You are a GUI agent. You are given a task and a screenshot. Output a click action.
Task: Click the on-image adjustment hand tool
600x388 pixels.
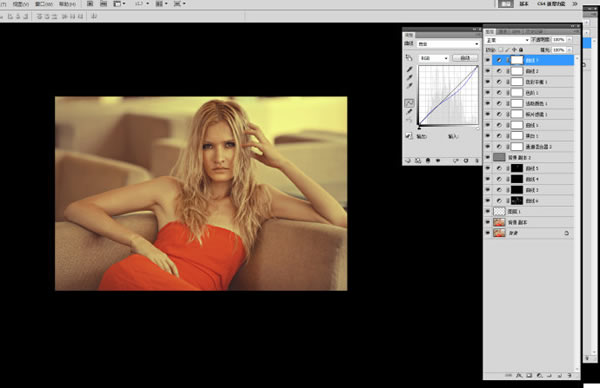coord(409,57)
